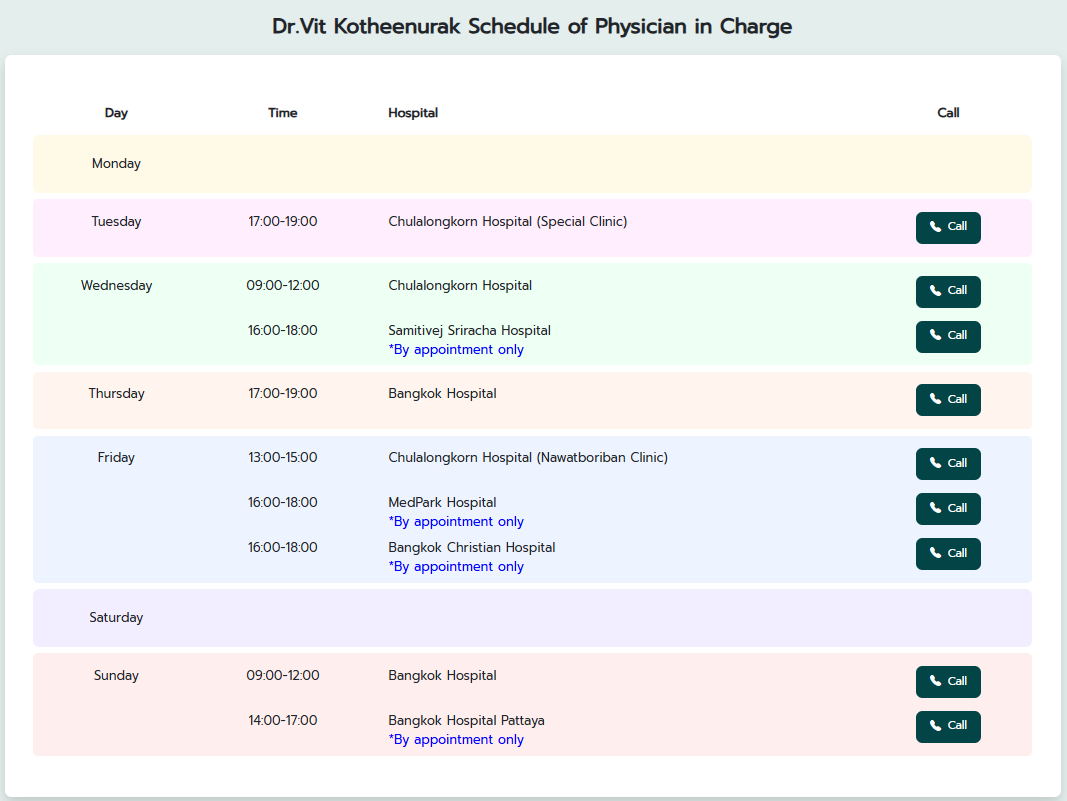Click Wednesday's Chulalongkorn Hospital name

pyautogui.click(x=460, y=285)
